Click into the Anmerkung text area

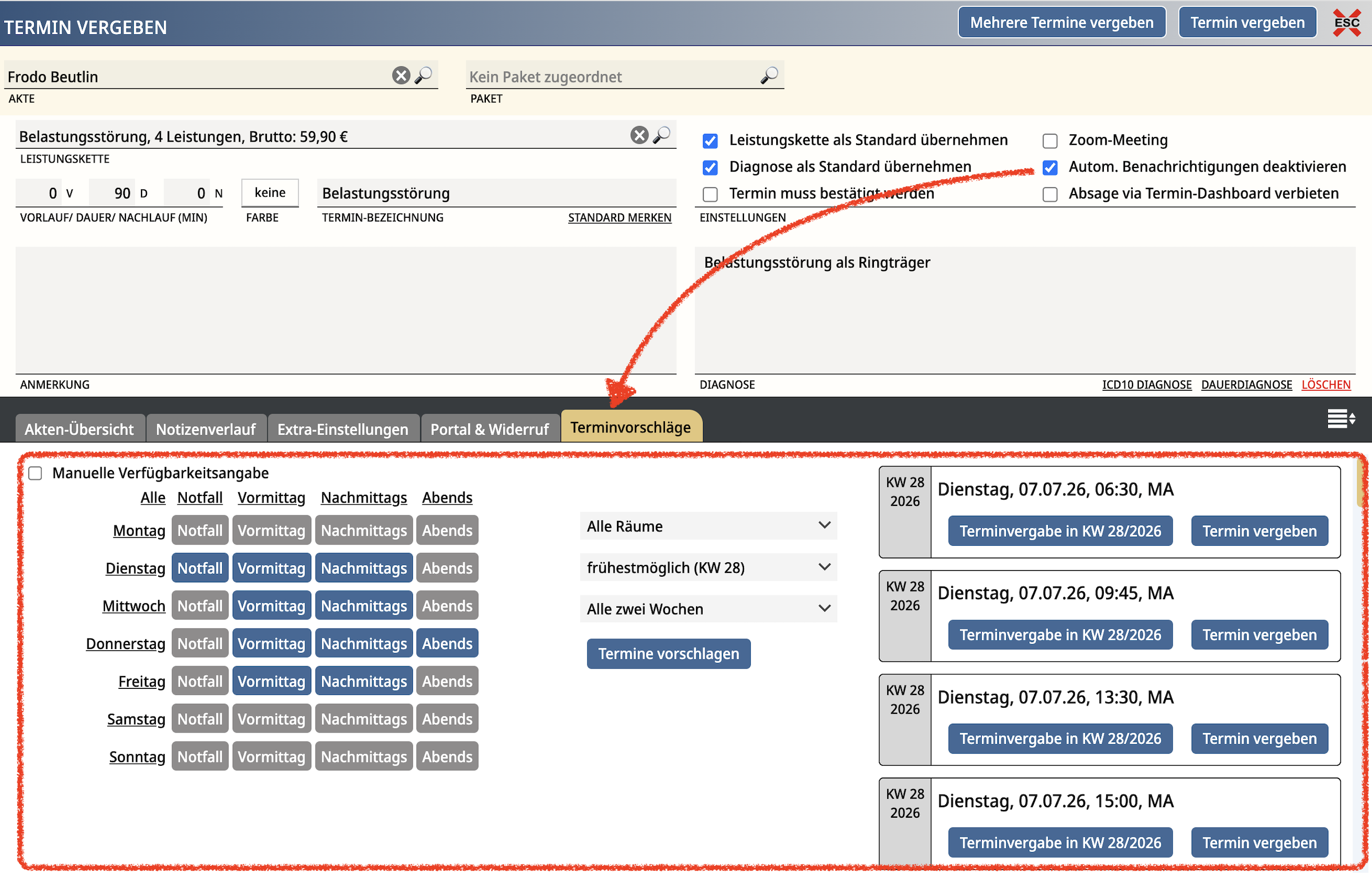(346, 310)
